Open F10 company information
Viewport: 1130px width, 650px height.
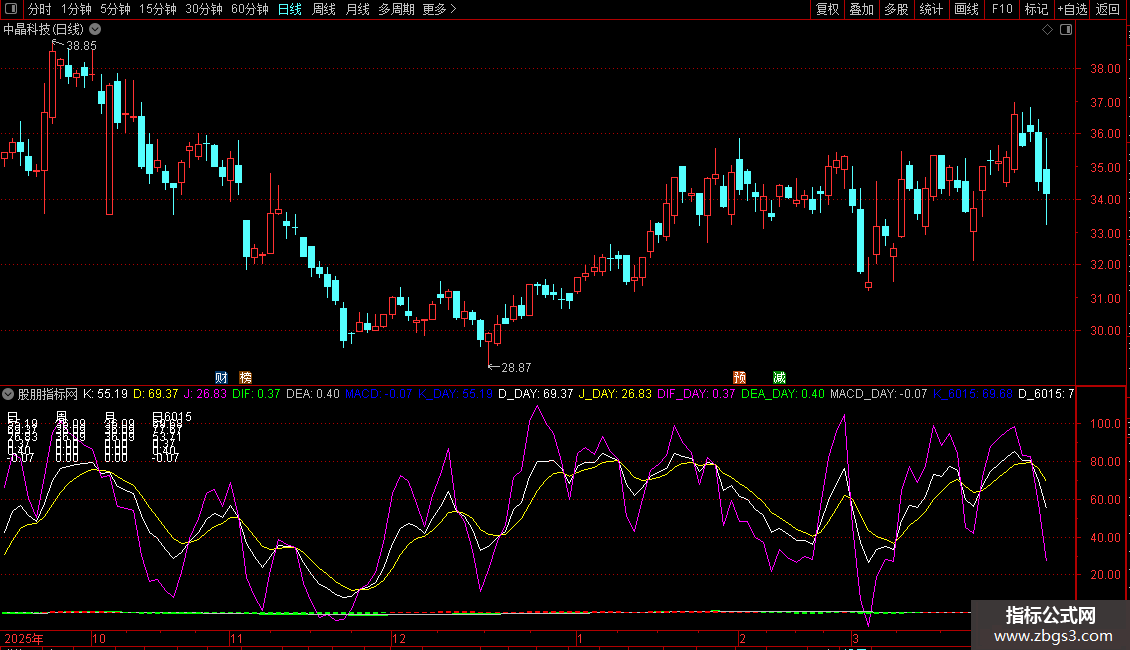1002,9
